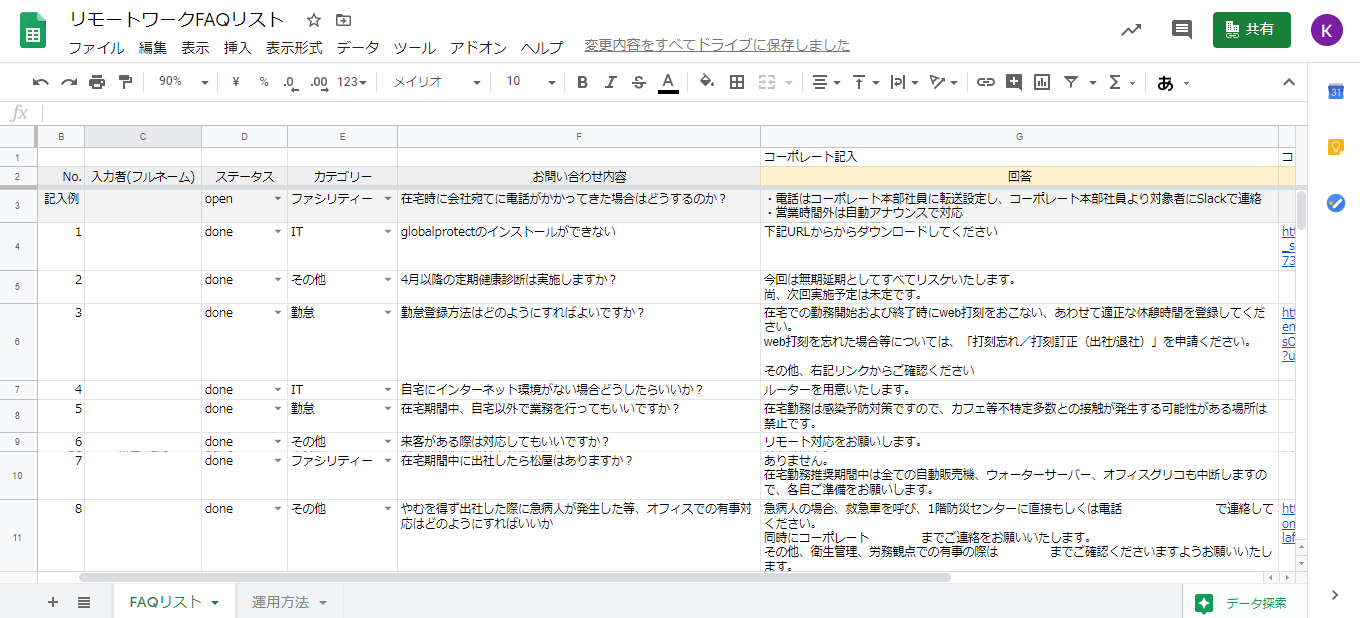Collapse the menus with the up chevron

tap(1289, 82)
